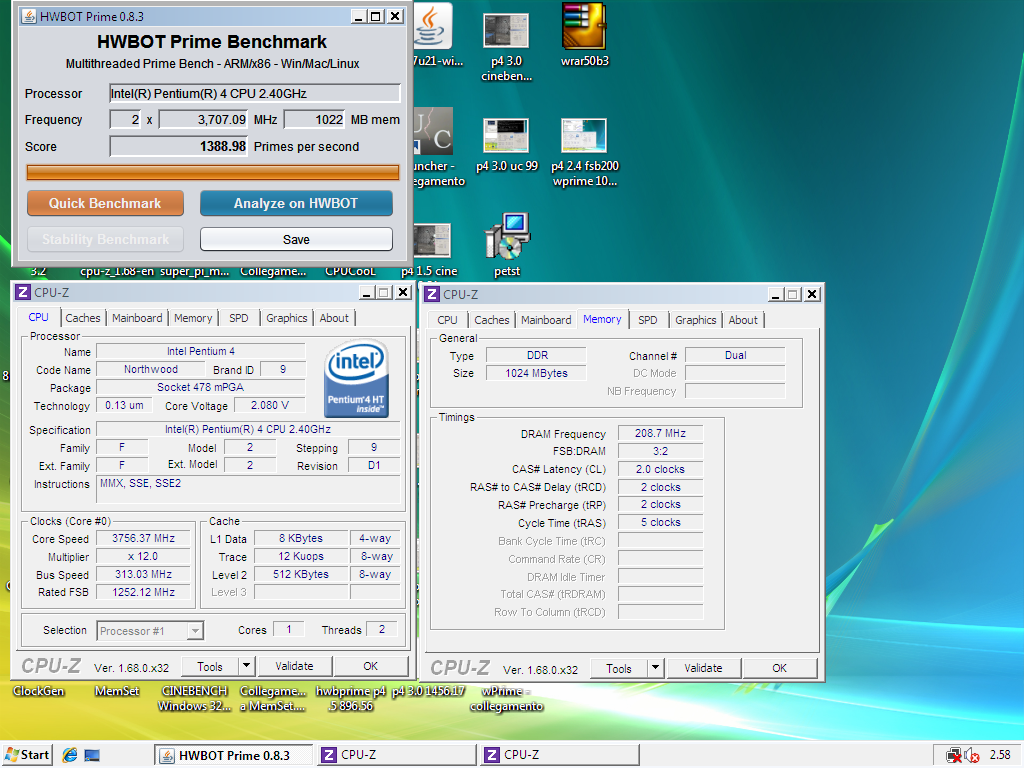Click the DRAM Frequency value 208.7 MHz
Viewport: 1024px width, 768px height.
coord(660,434)
